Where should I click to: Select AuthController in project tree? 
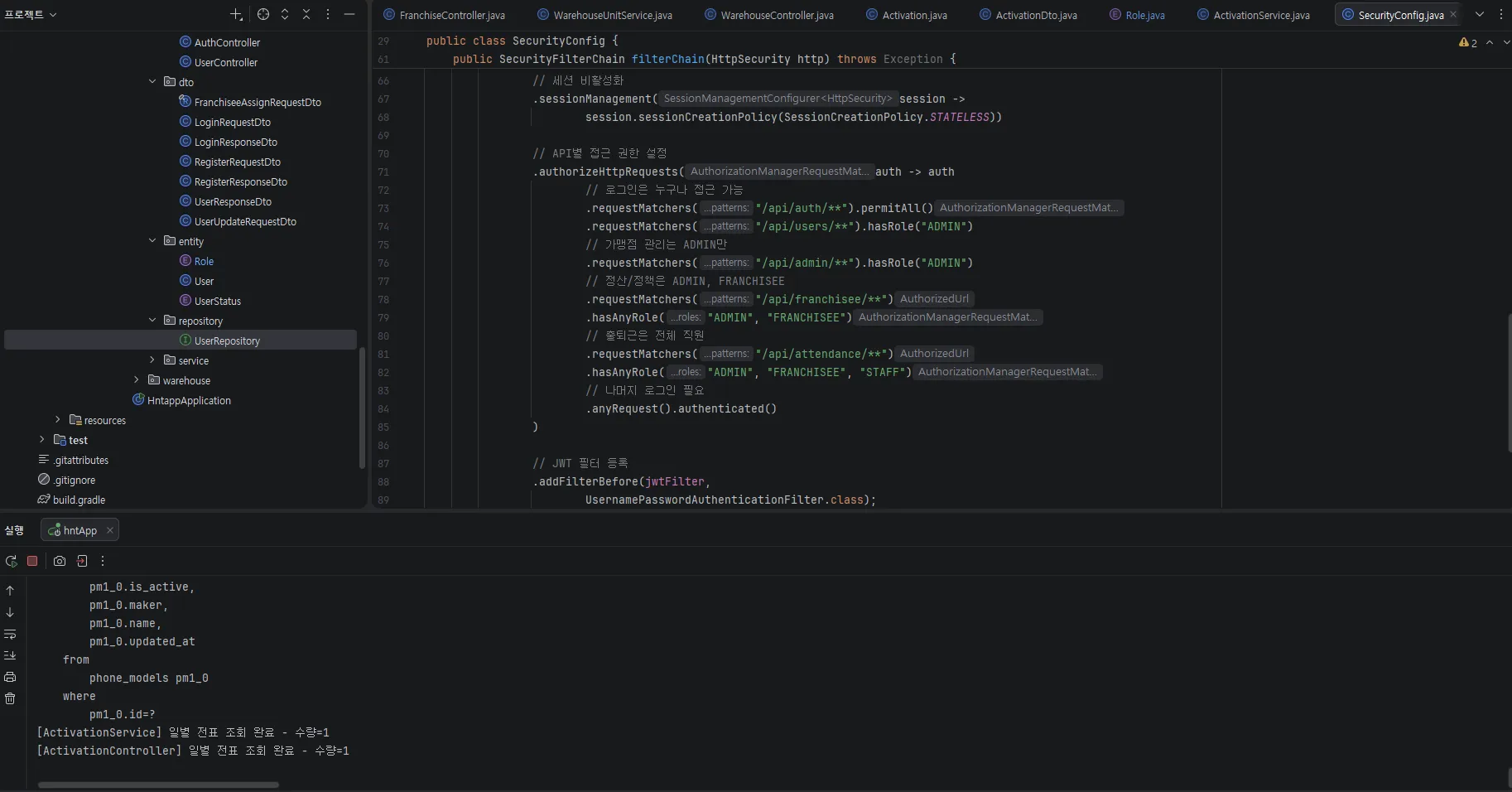pyautogui.click(x=219, y=42)
